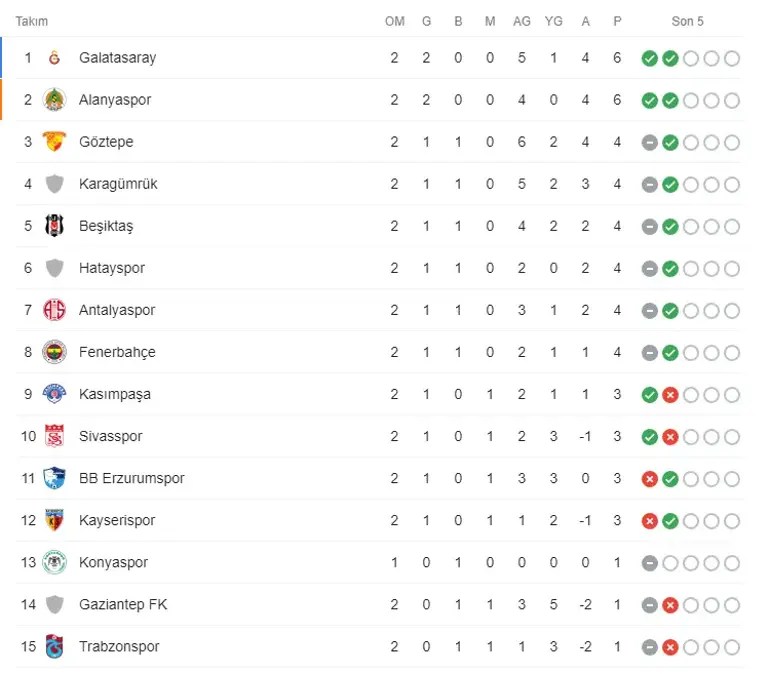Open the Hatayspor team name link
The width and height of the screenshot is (770, 674).
coord(112,268)
